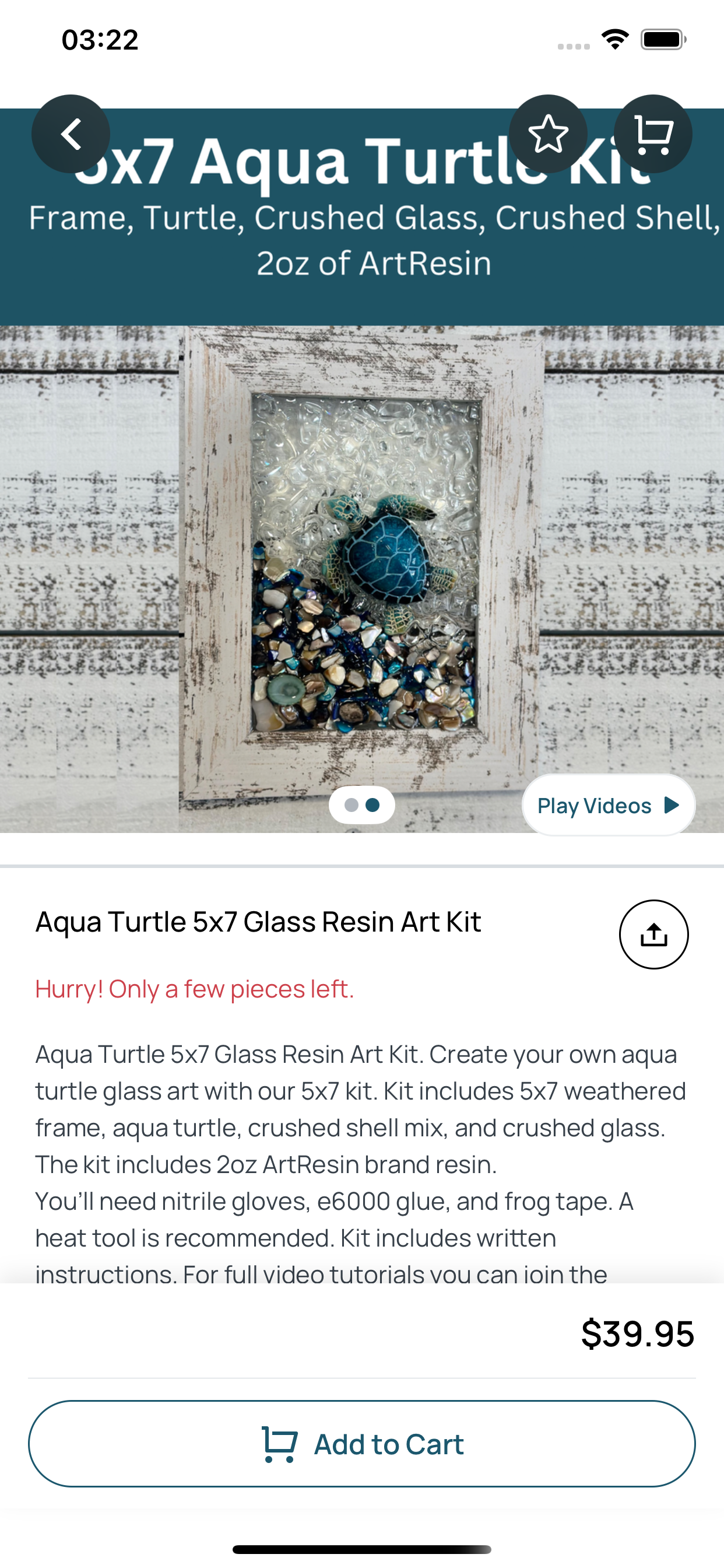Viewport: 724px width, 1568px height.
Task: Favorite this item with the star icon
Action: pos(548,134)
